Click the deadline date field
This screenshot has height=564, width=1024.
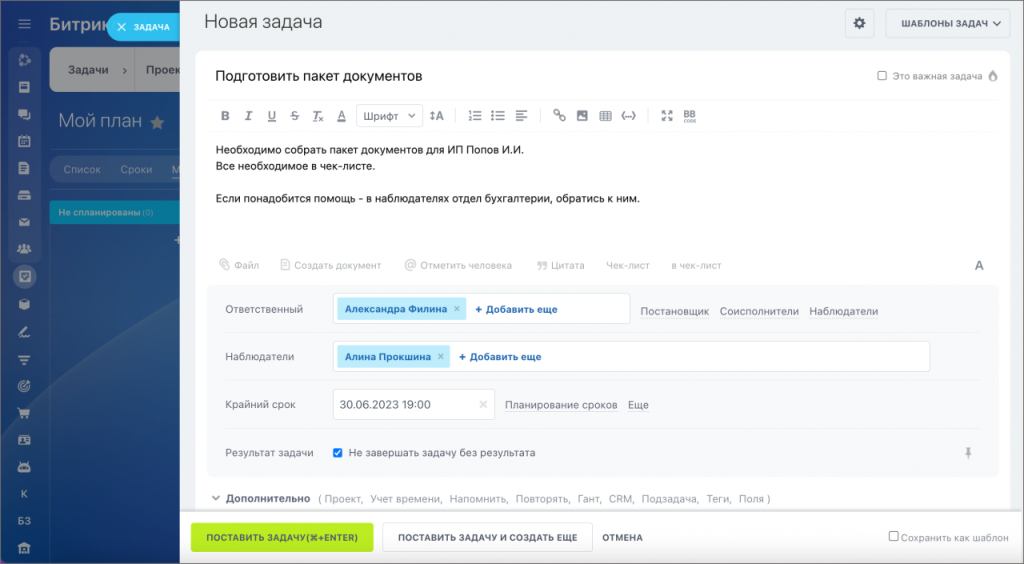(x=405, y=405)
